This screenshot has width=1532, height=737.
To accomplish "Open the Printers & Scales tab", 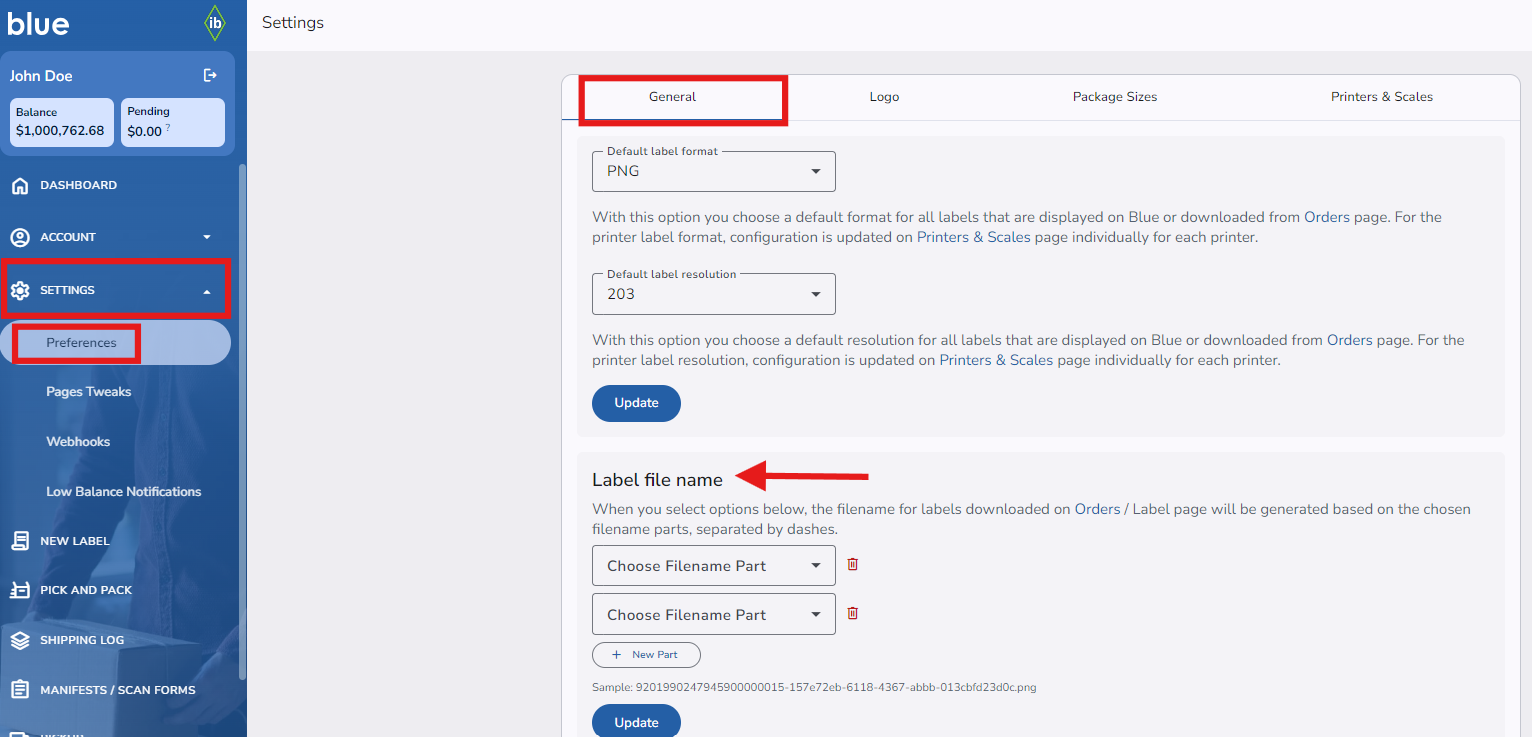I will click(x=1381, y=97).
